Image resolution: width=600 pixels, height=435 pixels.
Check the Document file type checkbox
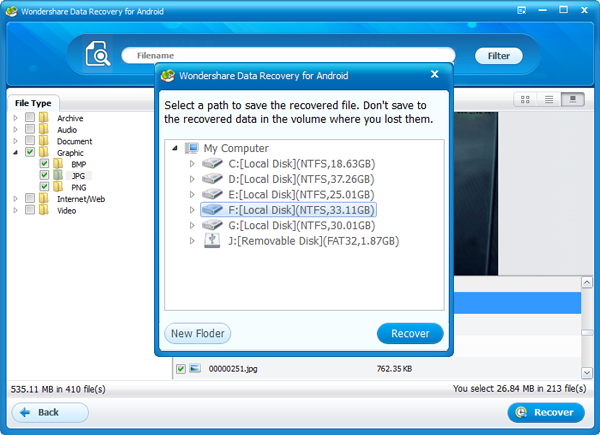point(30,140)
